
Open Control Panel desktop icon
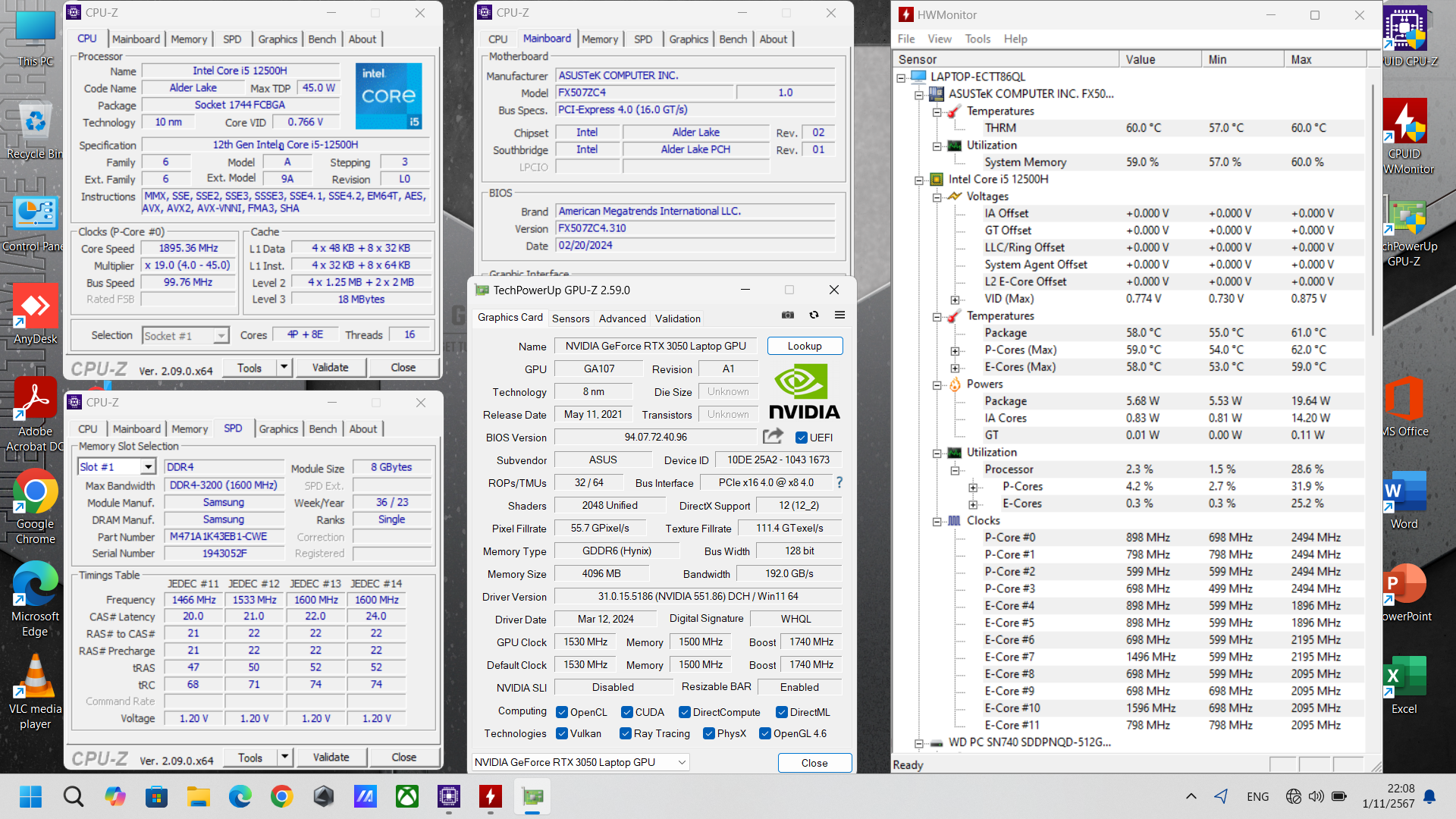[x=33, y=224]
